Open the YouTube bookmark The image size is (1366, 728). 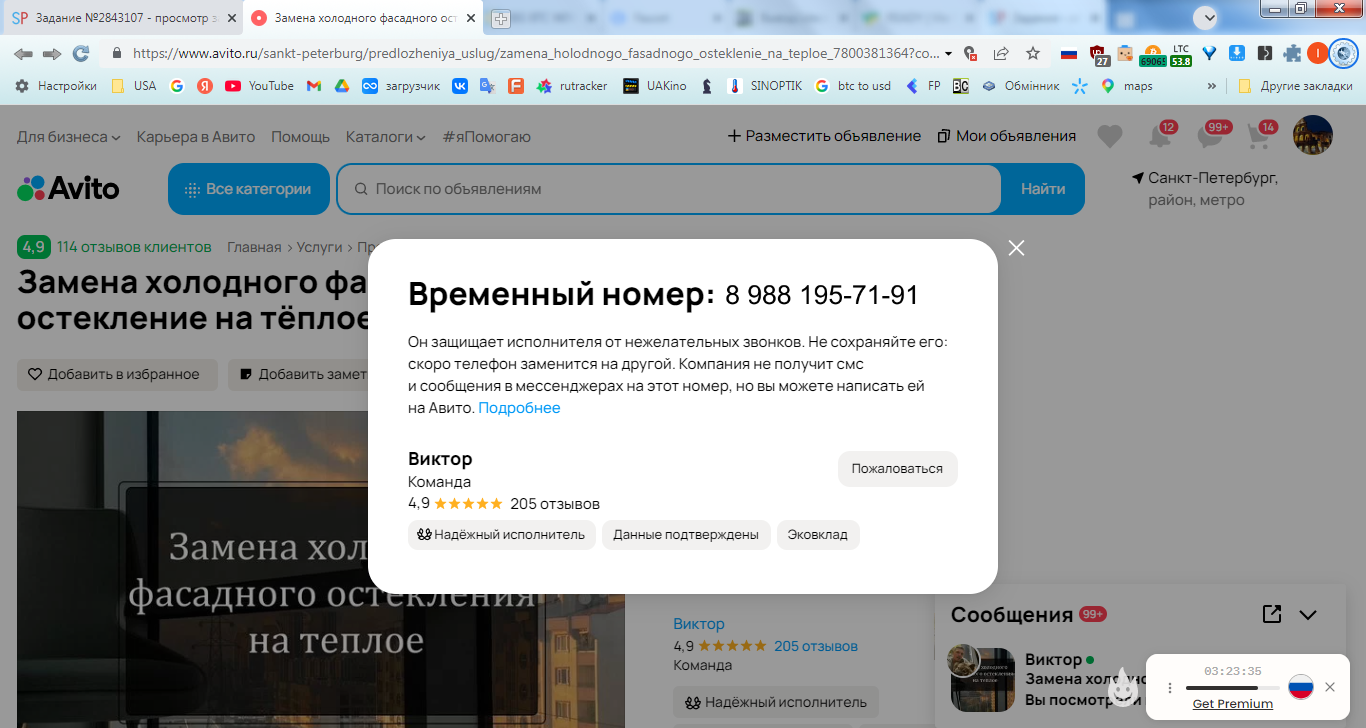click(x=260, y=86)
